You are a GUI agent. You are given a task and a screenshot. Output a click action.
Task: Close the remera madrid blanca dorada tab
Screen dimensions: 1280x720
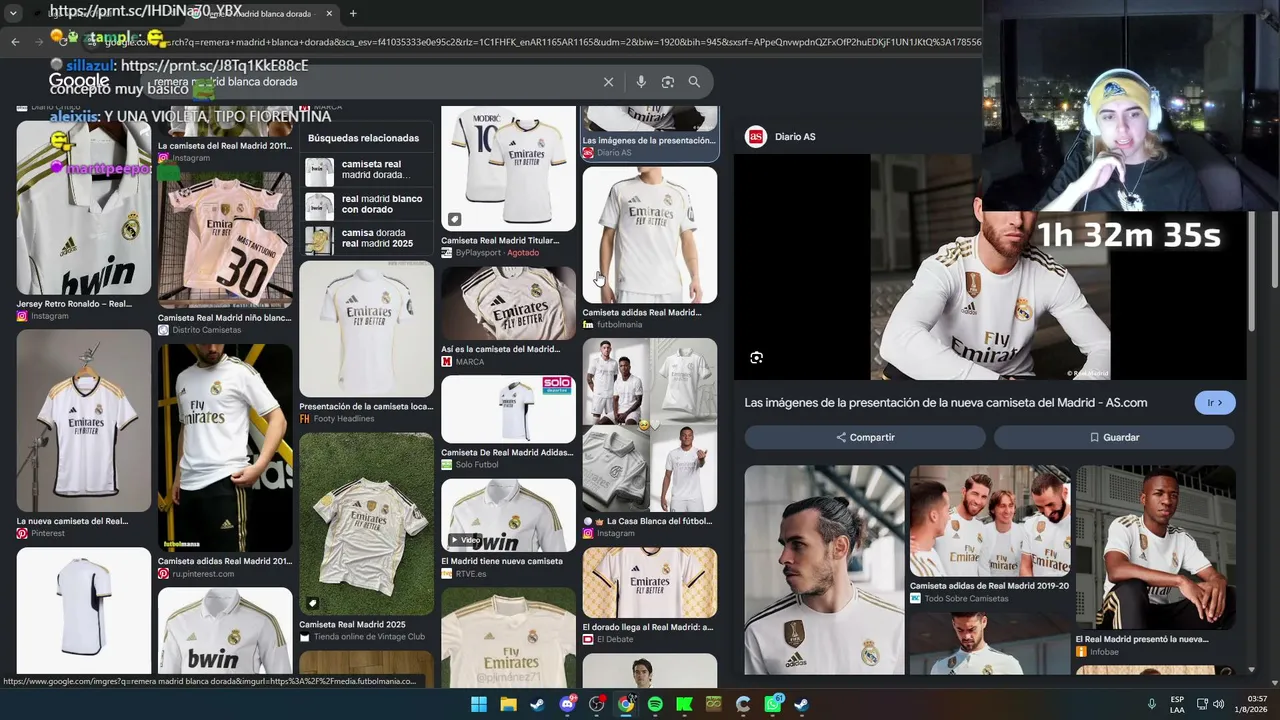click(328, 14)
